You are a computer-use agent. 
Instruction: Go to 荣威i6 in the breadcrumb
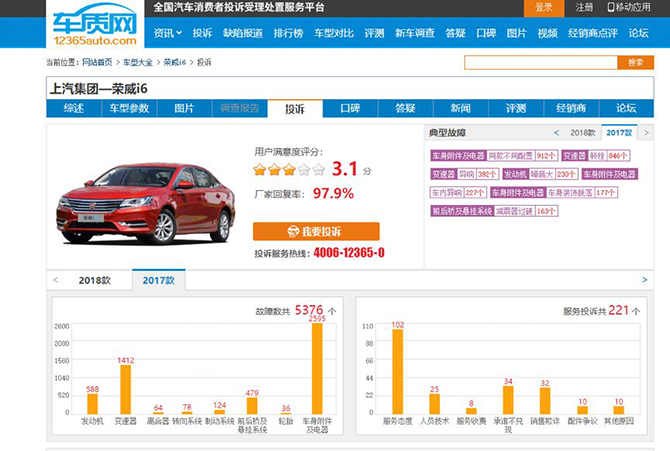(175, 62)
